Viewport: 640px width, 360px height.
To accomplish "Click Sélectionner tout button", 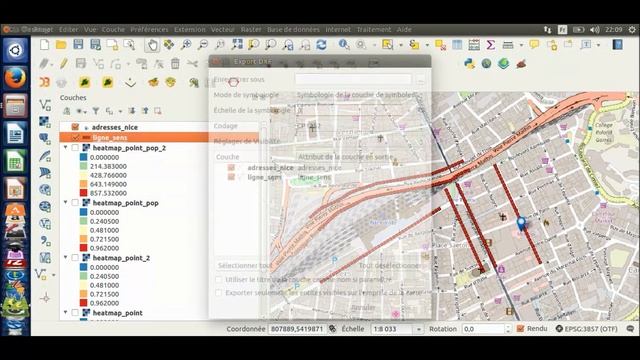I will pyautogui.click(x=245, y=266).
